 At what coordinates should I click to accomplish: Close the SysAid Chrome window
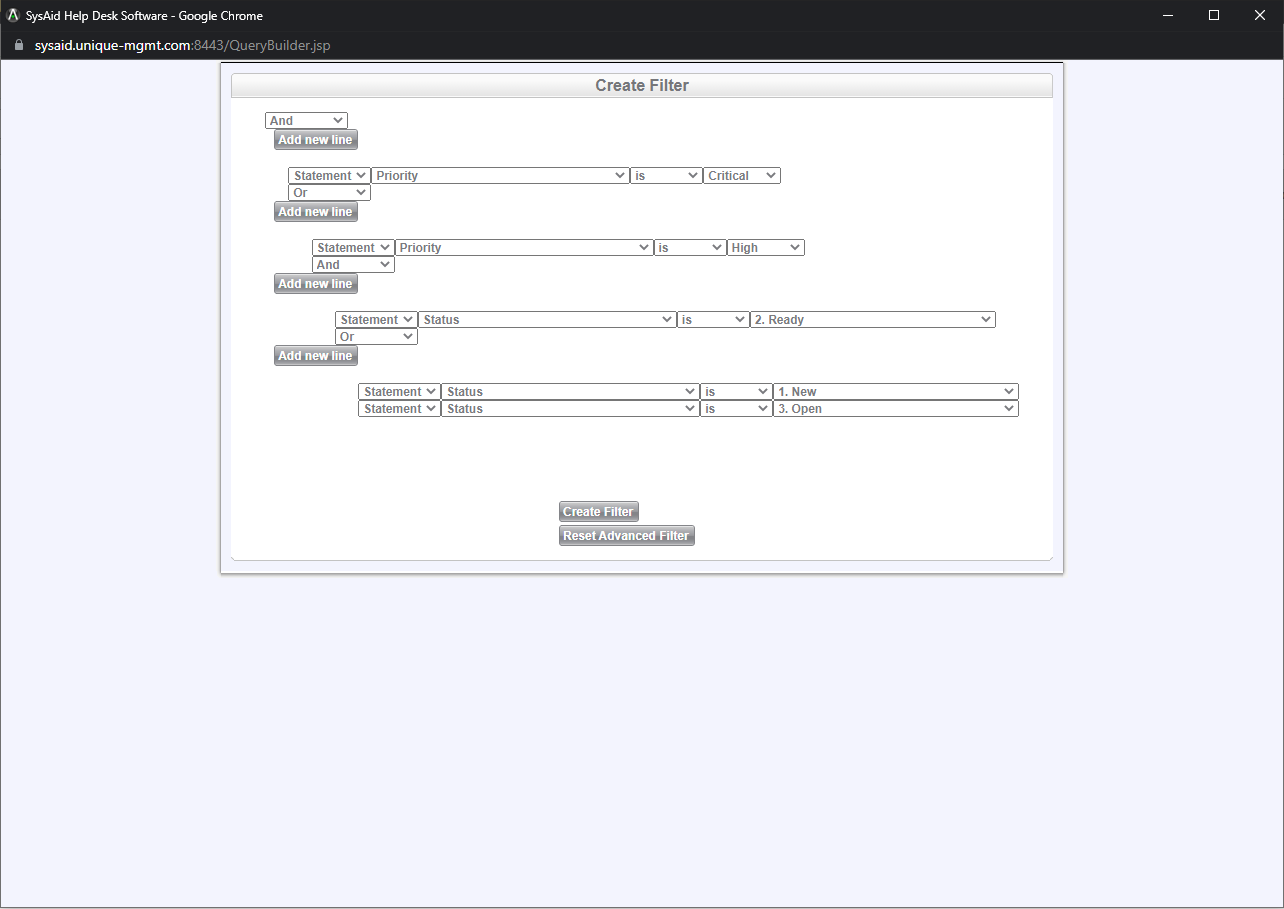pyautogui.click(x=1260, y=15)
